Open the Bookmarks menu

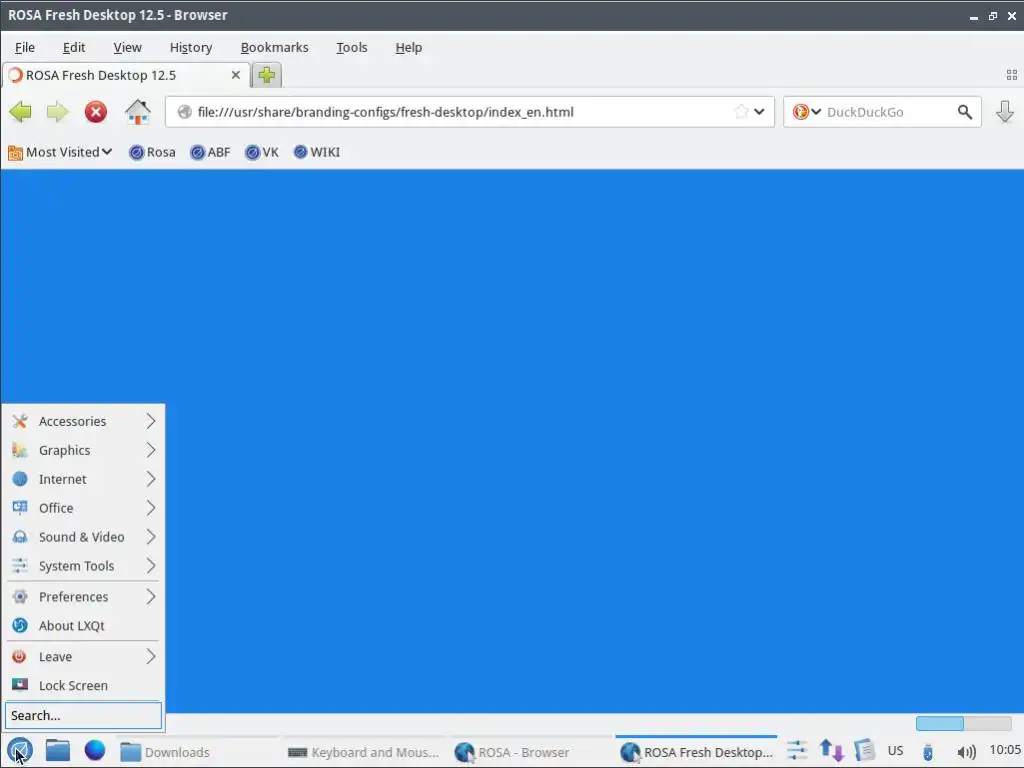click(x=274, y=48)
